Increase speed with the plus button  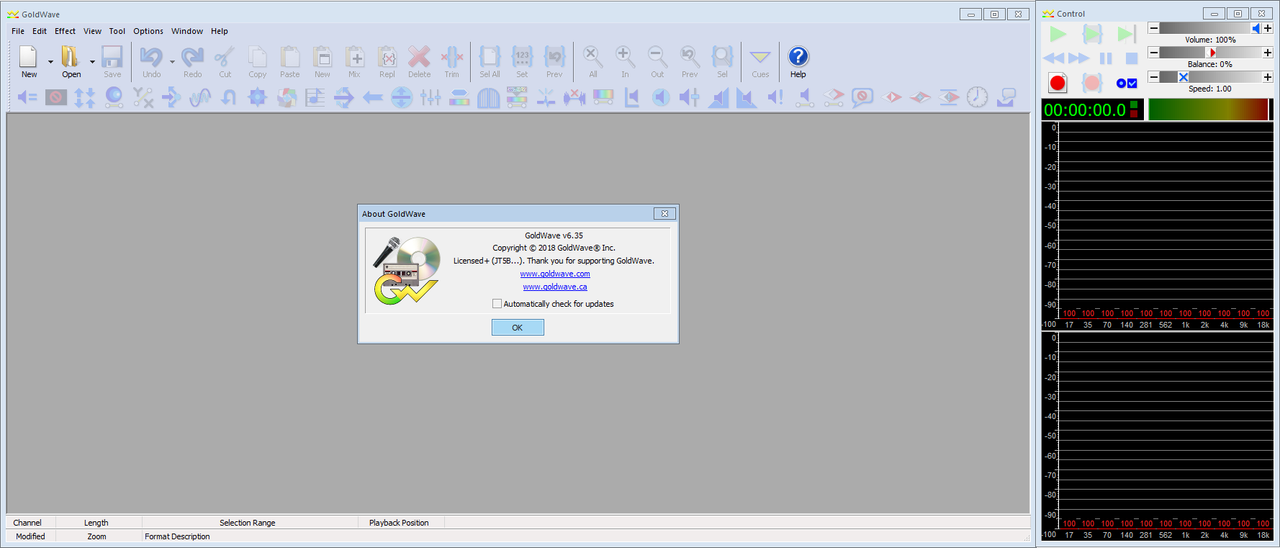tap(1268, 76)
